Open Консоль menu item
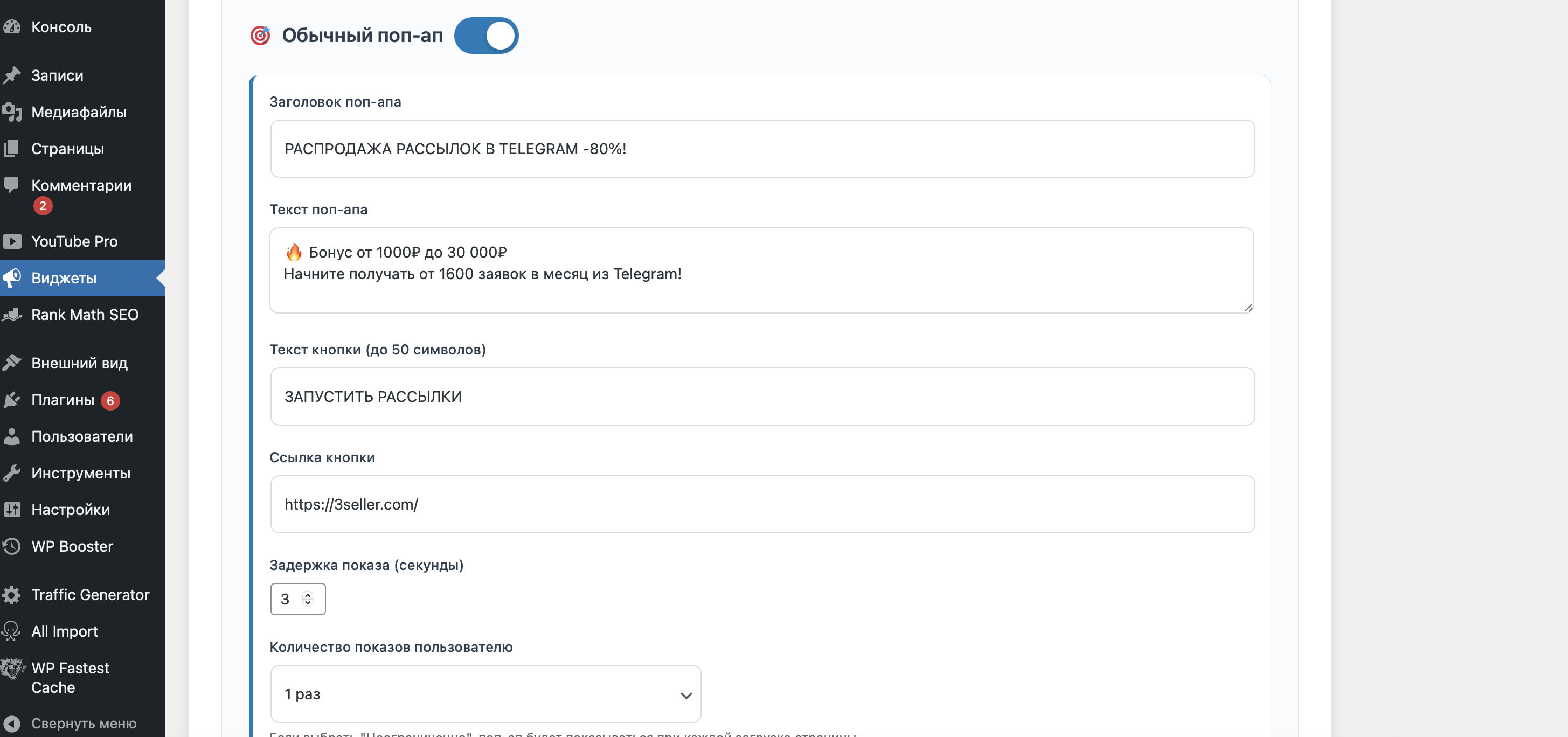The height and width of the screenshot is (737, 1568). (x=82, y=27)
